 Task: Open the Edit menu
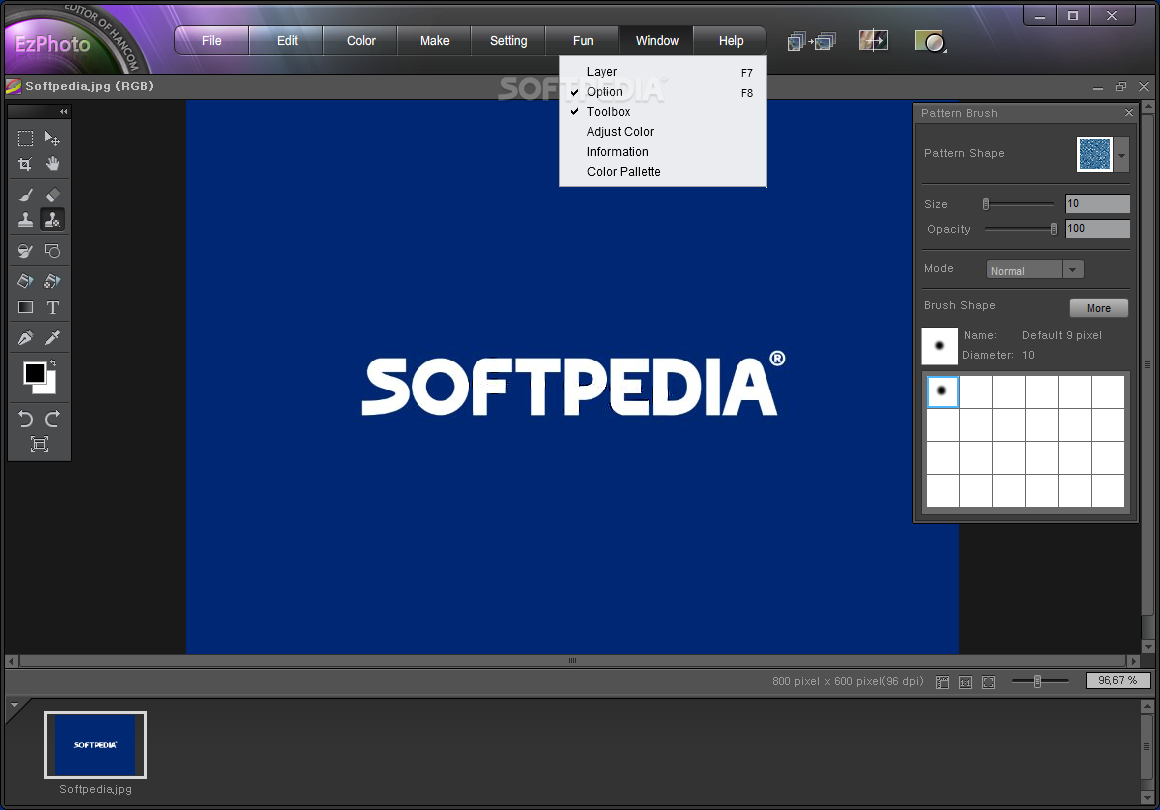pyautogui.click(x=287, y=41)
